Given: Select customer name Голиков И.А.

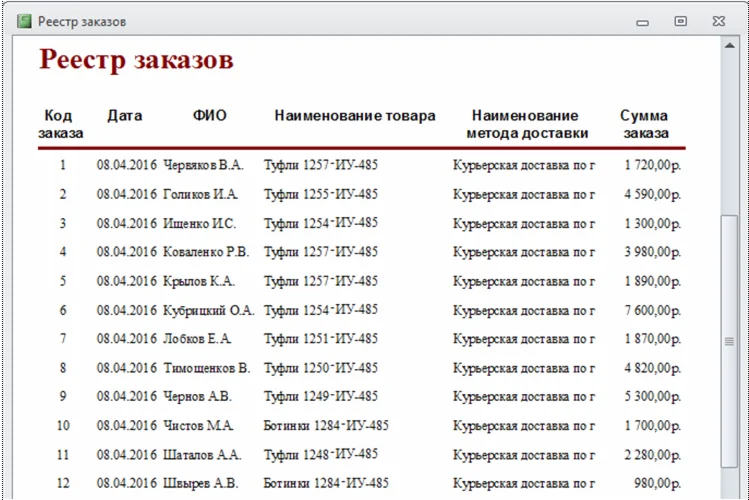Looking at the screenshot, I should [x=201, y=194].
